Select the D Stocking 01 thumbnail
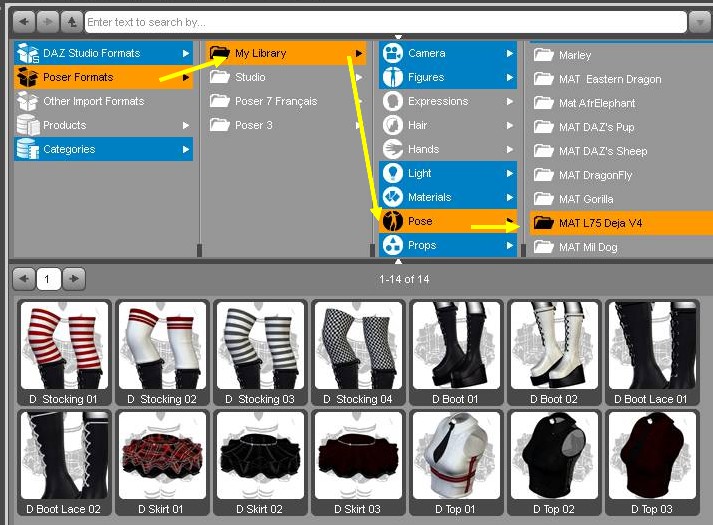The width and height of the screenshot is (713, 525). point(64,352)
